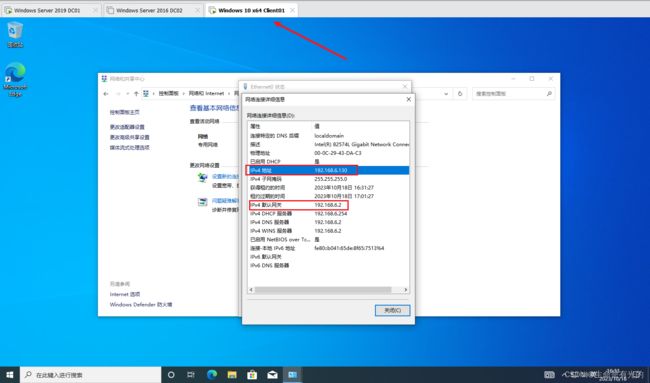Expand the breadcrumb arrow after 控制面板
Image resolution: width=650 pixels, height=383 pixels.
click(x=184, y=94)
